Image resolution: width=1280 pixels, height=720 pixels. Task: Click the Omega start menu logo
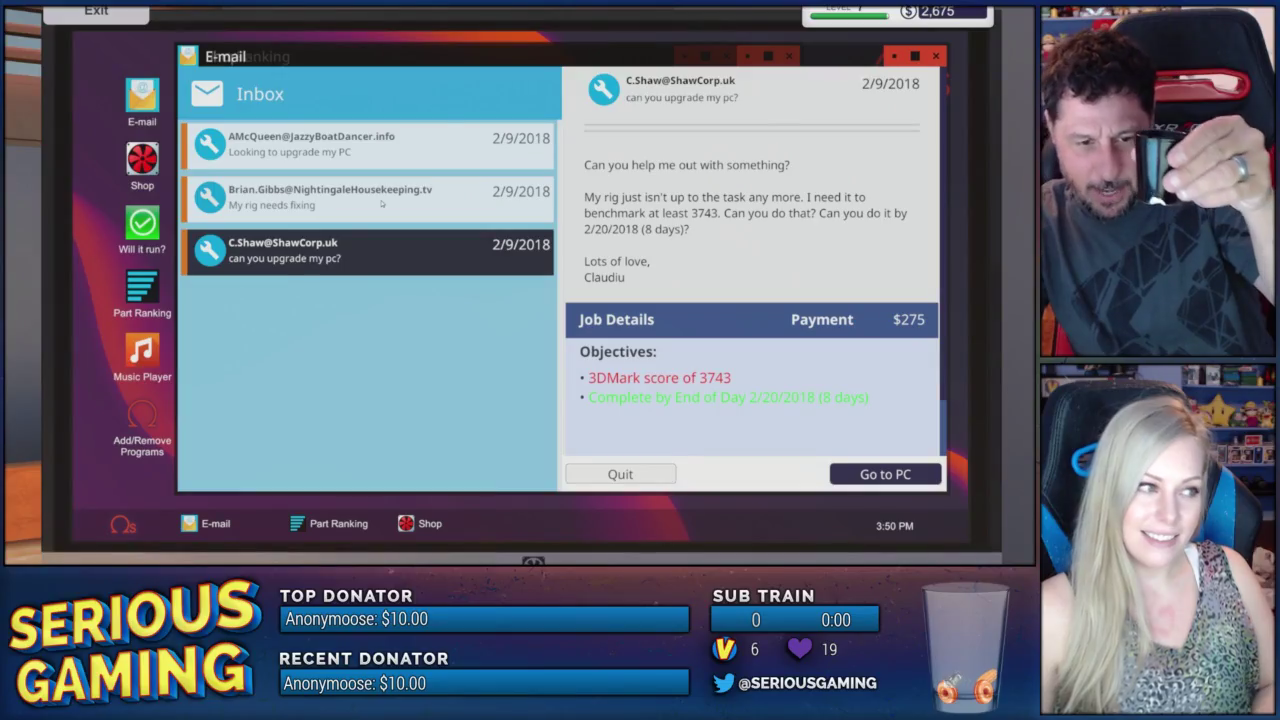point(122,524)
